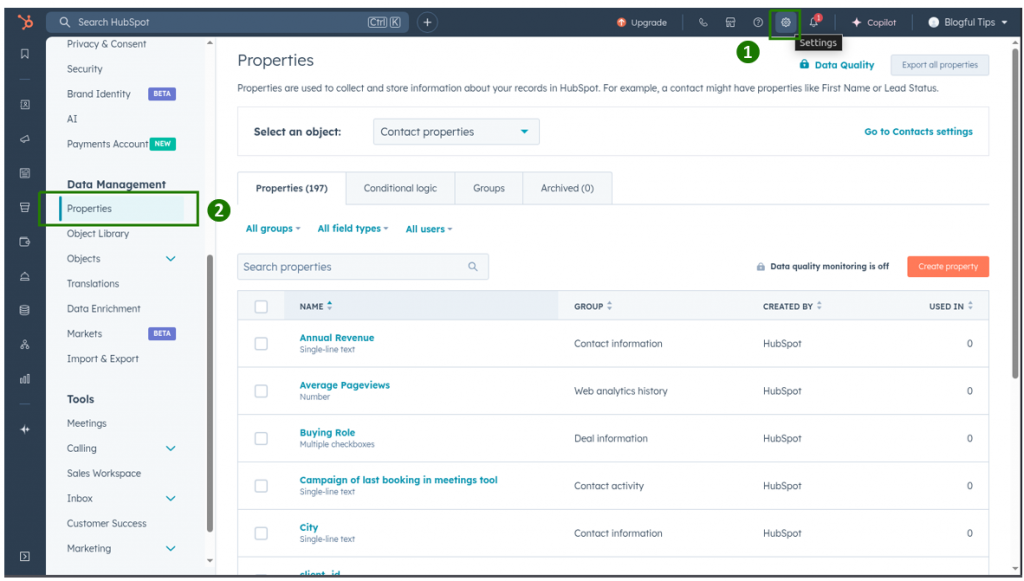Click the collapse navigation icon at bottom left

[x=25, y=556]
